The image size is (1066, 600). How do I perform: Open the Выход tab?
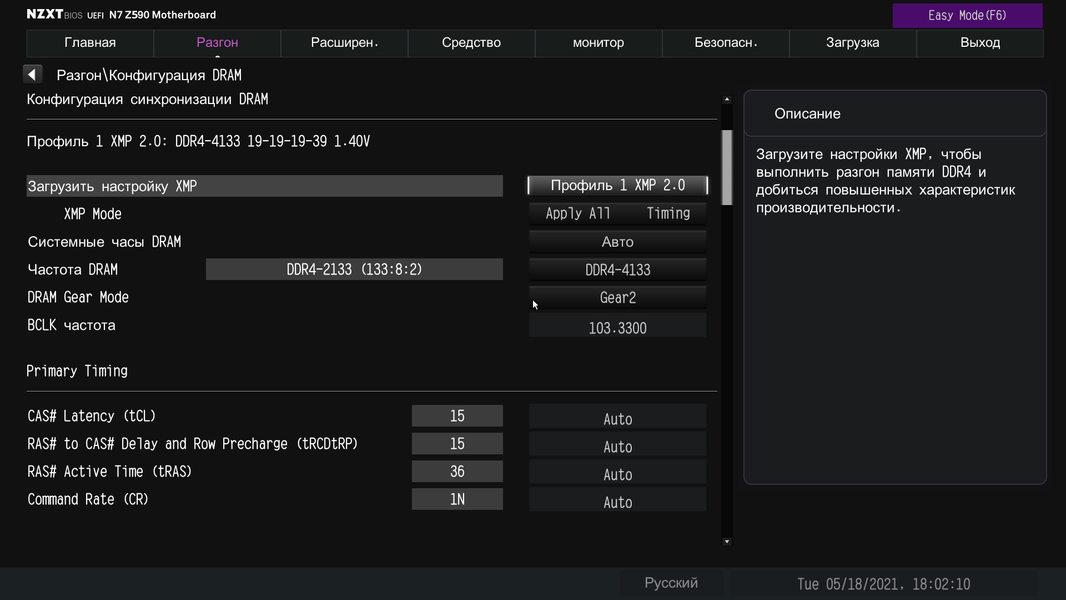click(980, 43)
